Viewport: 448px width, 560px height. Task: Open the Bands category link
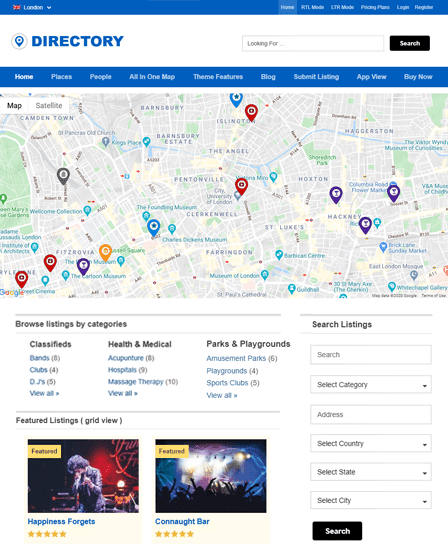[39, 358]
